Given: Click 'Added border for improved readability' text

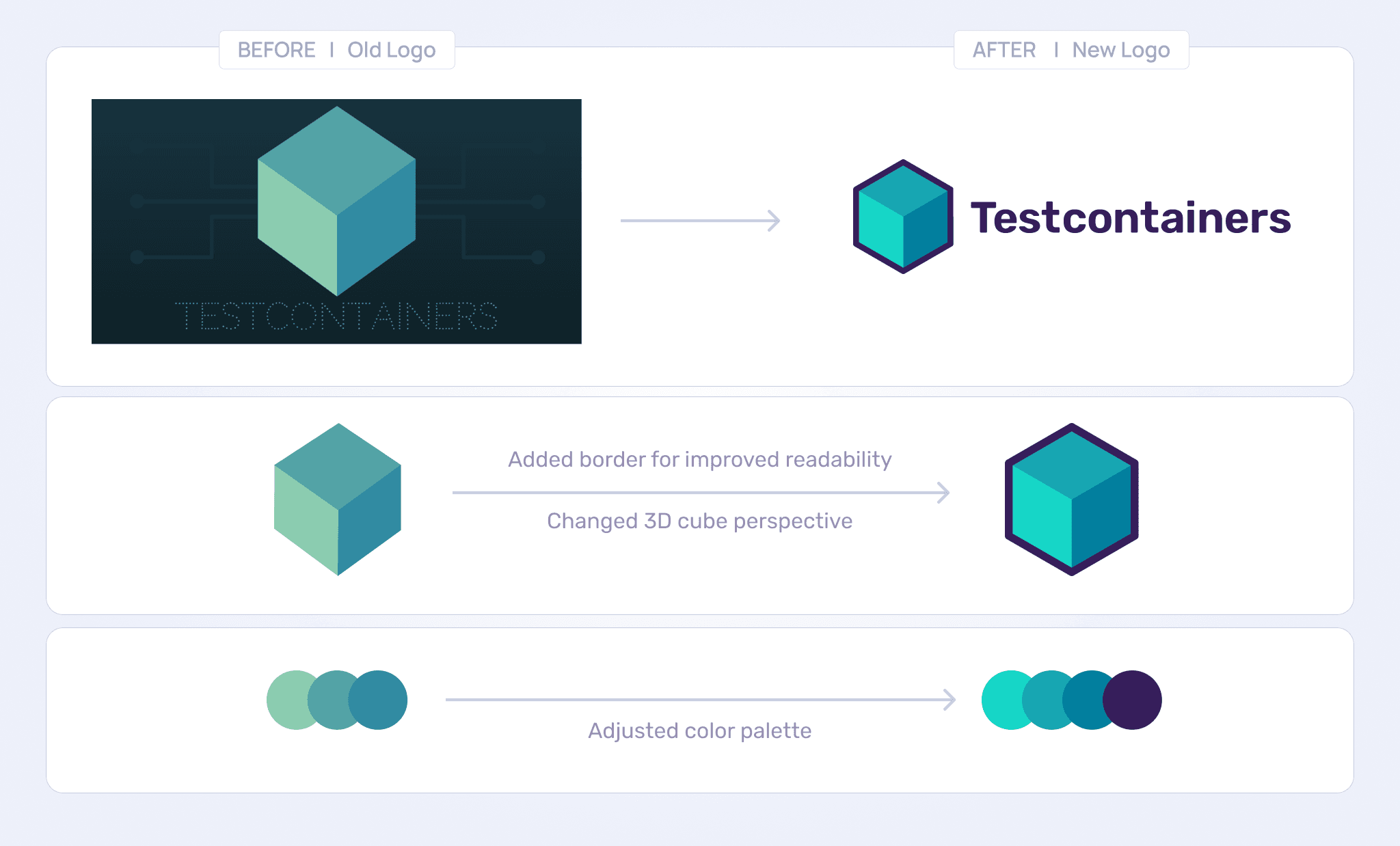Looking at the screenshot, I should click(x=700, y=459).
